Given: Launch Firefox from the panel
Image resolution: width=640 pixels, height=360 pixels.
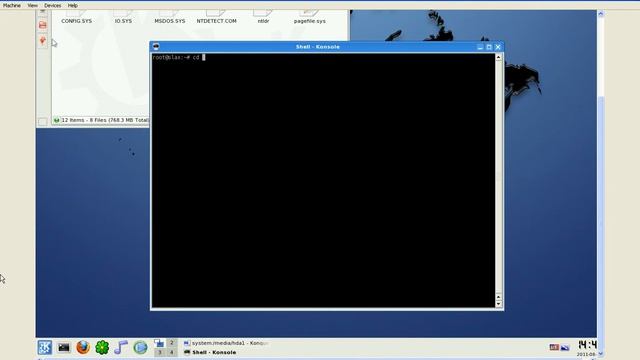Looking at the screenshot, I should (x=83, y=347).
